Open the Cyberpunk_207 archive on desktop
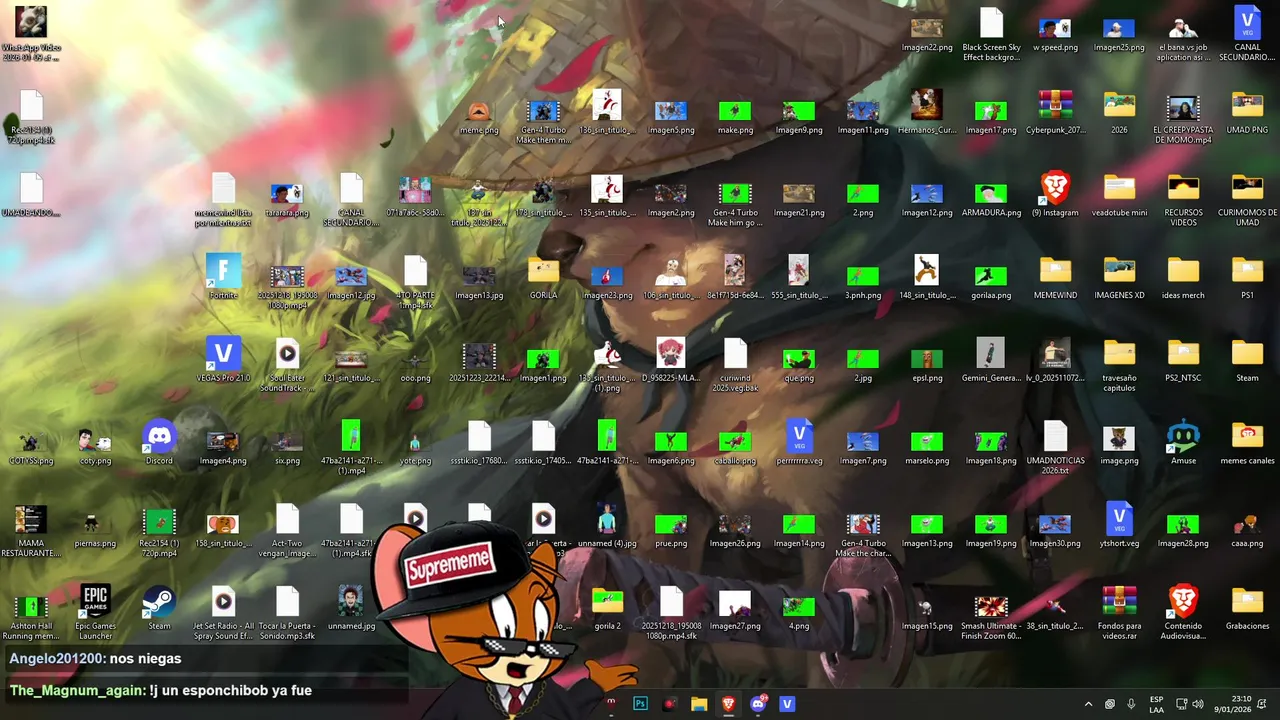Viewport: 1280px width, 720px height. point(1055,112)
